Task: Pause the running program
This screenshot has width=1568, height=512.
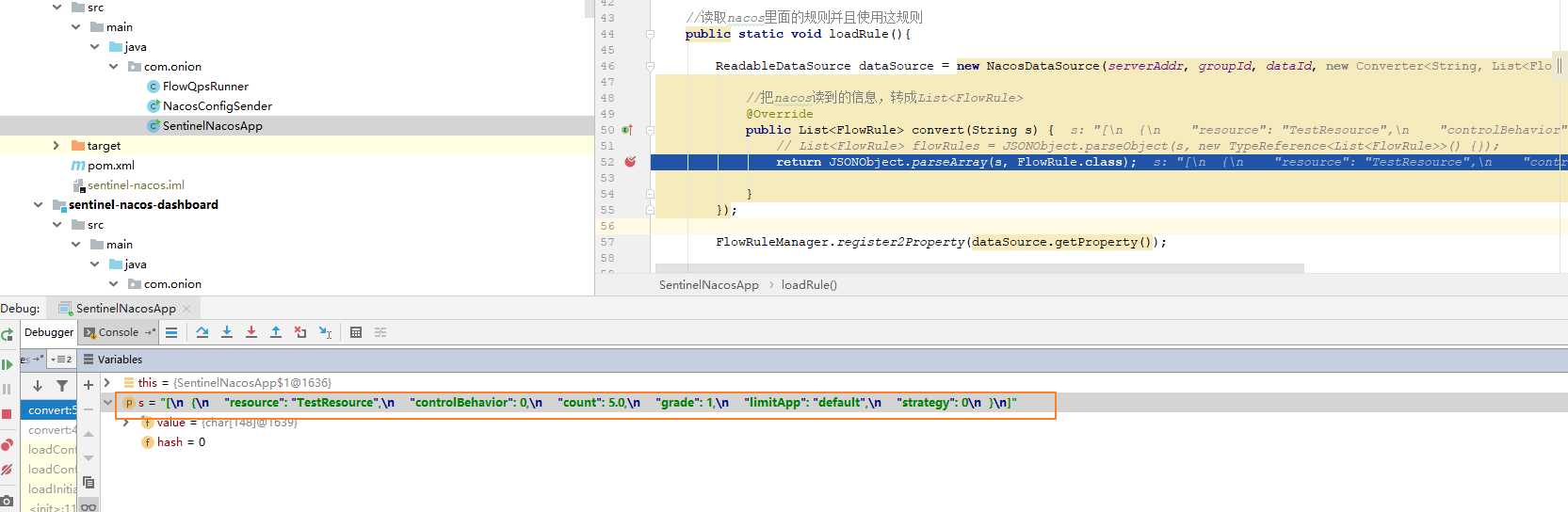Action: (7, 389)
